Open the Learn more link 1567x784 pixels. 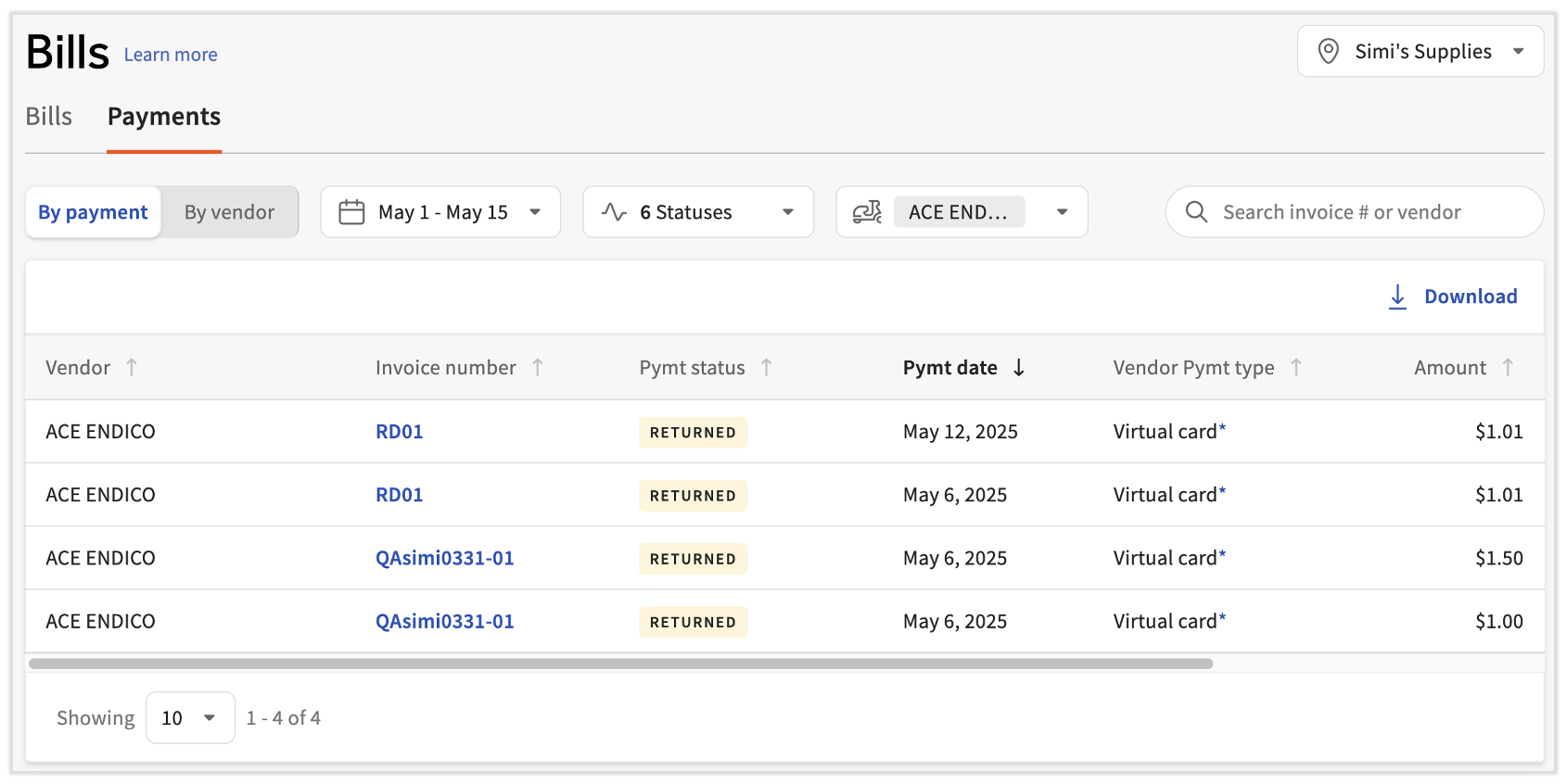tap(171, 55)
